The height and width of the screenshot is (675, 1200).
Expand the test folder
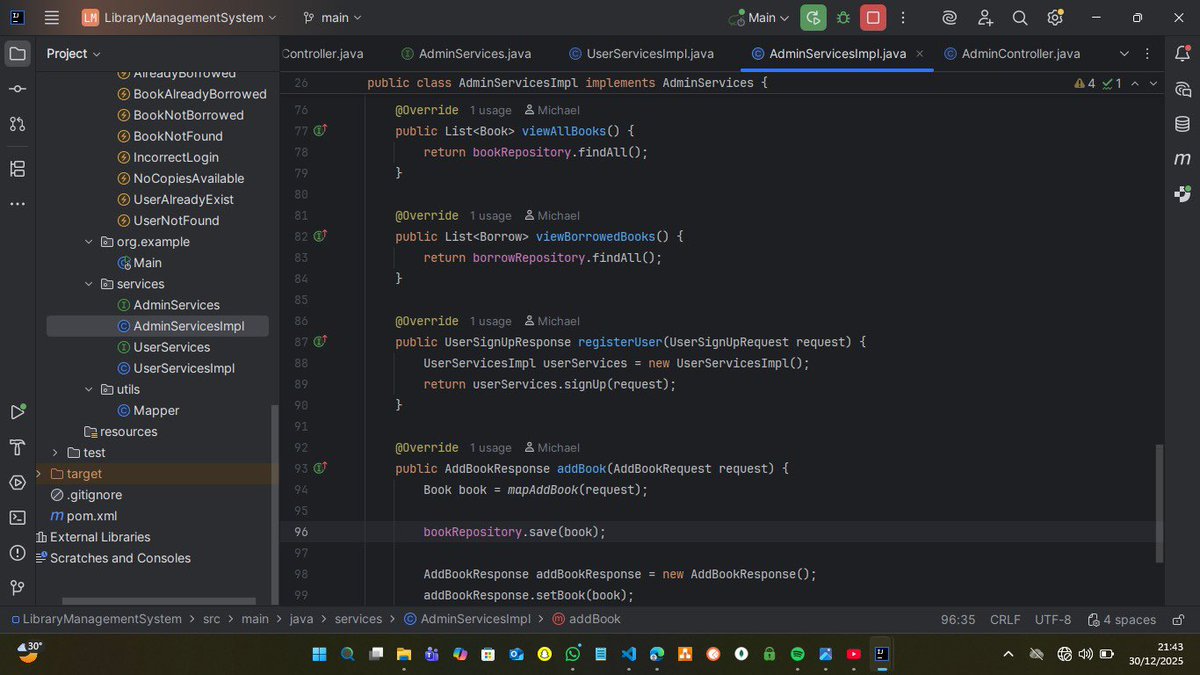pos(56,453)
